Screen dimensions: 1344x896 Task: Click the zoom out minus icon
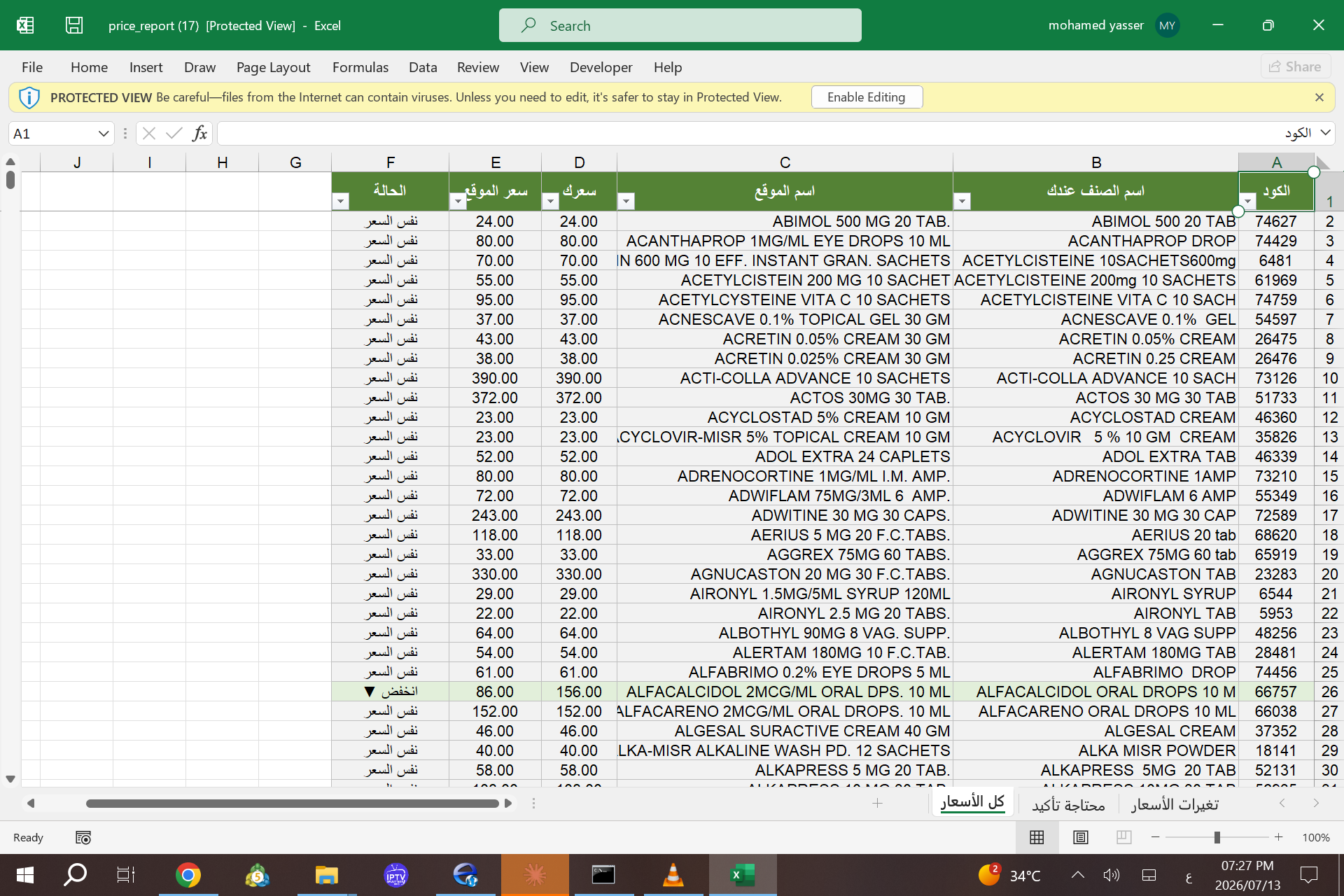click(1156, 837)
